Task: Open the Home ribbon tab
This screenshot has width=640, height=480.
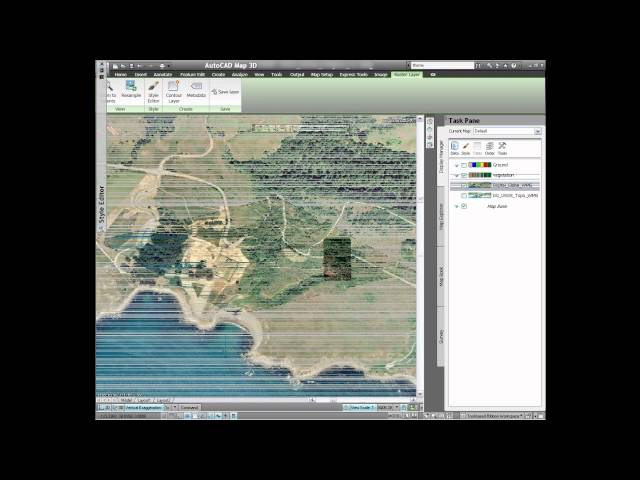Action: (120, 75)
